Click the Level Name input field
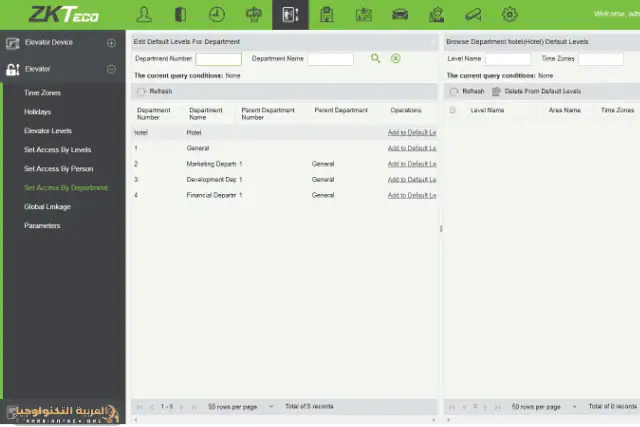The width and height of the screenshot is (640, 427). [508, 59]
